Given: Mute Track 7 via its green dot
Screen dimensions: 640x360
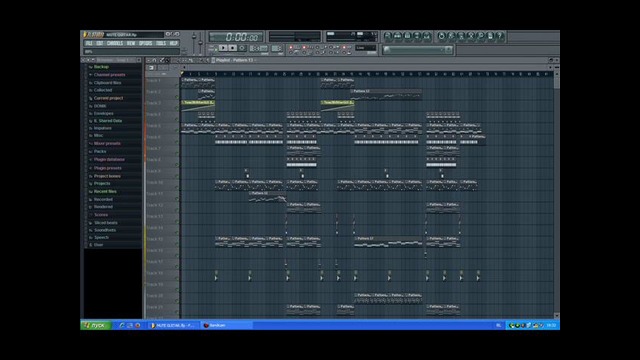Looking at the screenshot, I should pos(177,153).
